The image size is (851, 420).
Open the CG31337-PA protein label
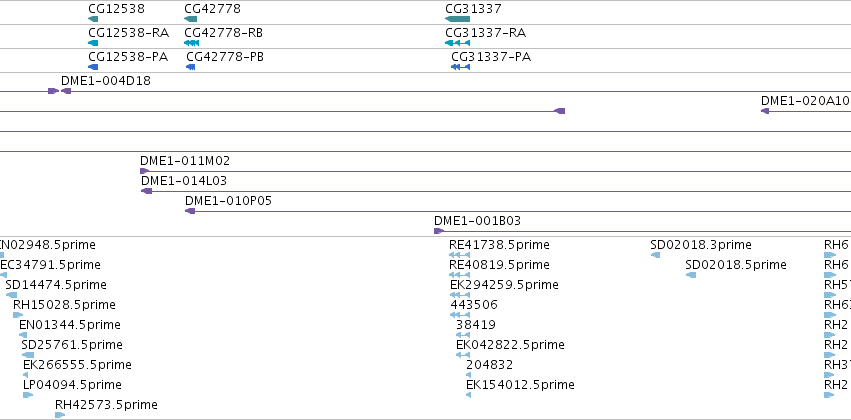coord(491,56)
